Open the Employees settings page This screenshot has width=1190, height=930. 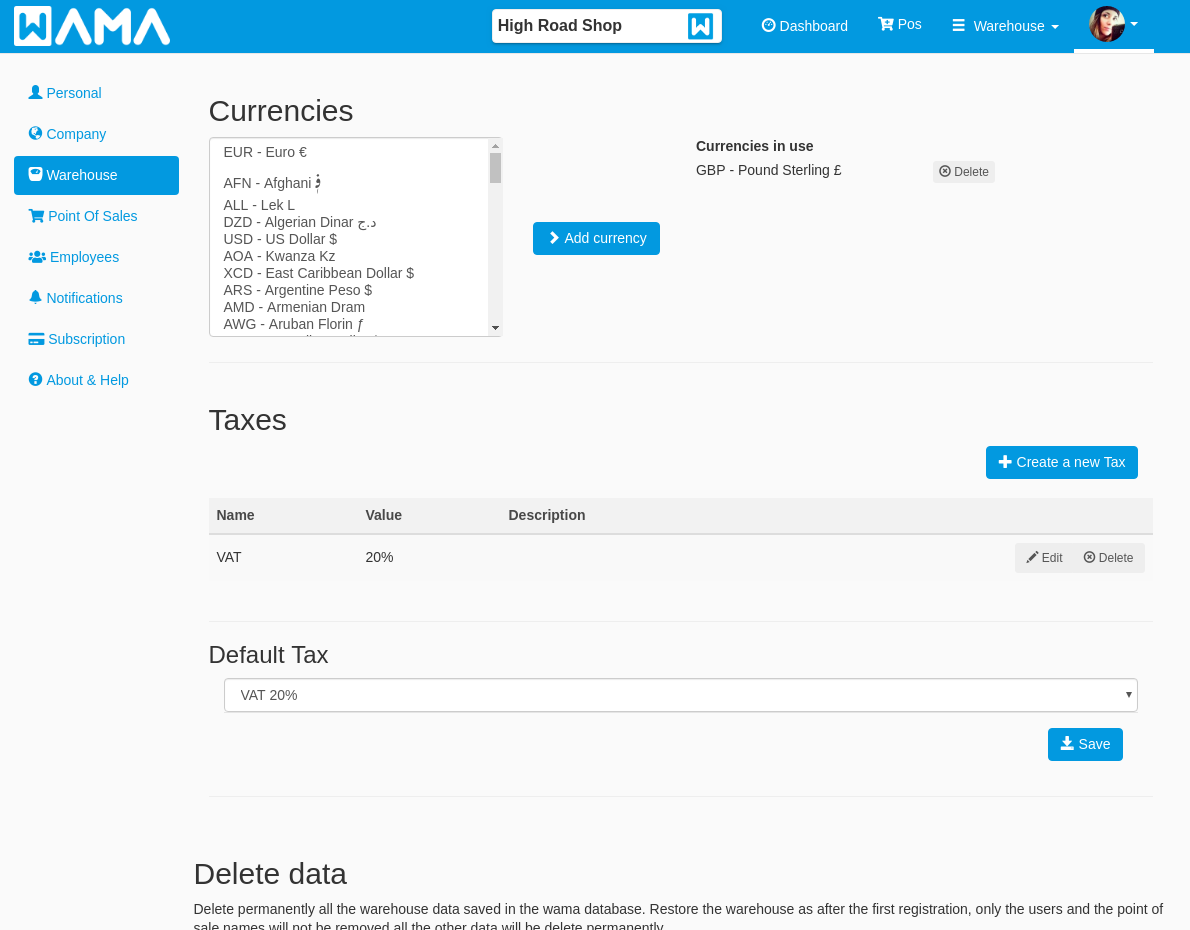96,257
